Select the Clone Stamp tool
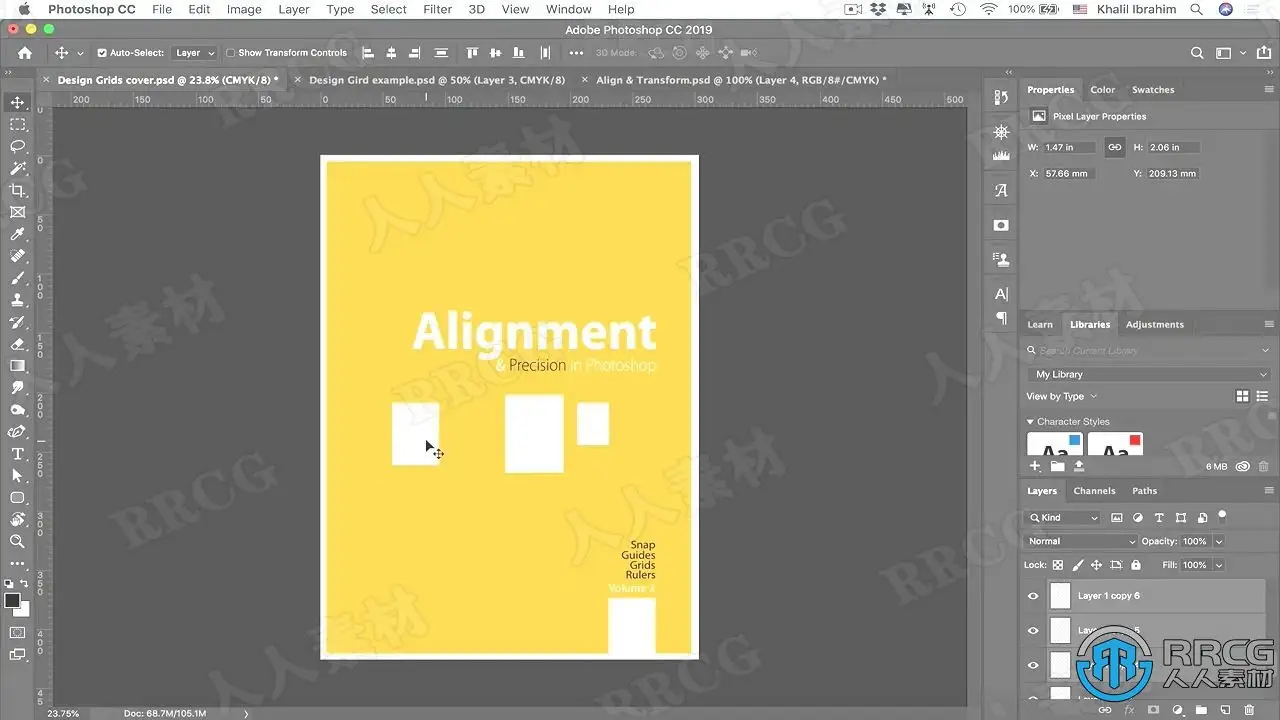The height and width of the screenshot is (720, 1280). pyautogui.click(x=17, y=300)
